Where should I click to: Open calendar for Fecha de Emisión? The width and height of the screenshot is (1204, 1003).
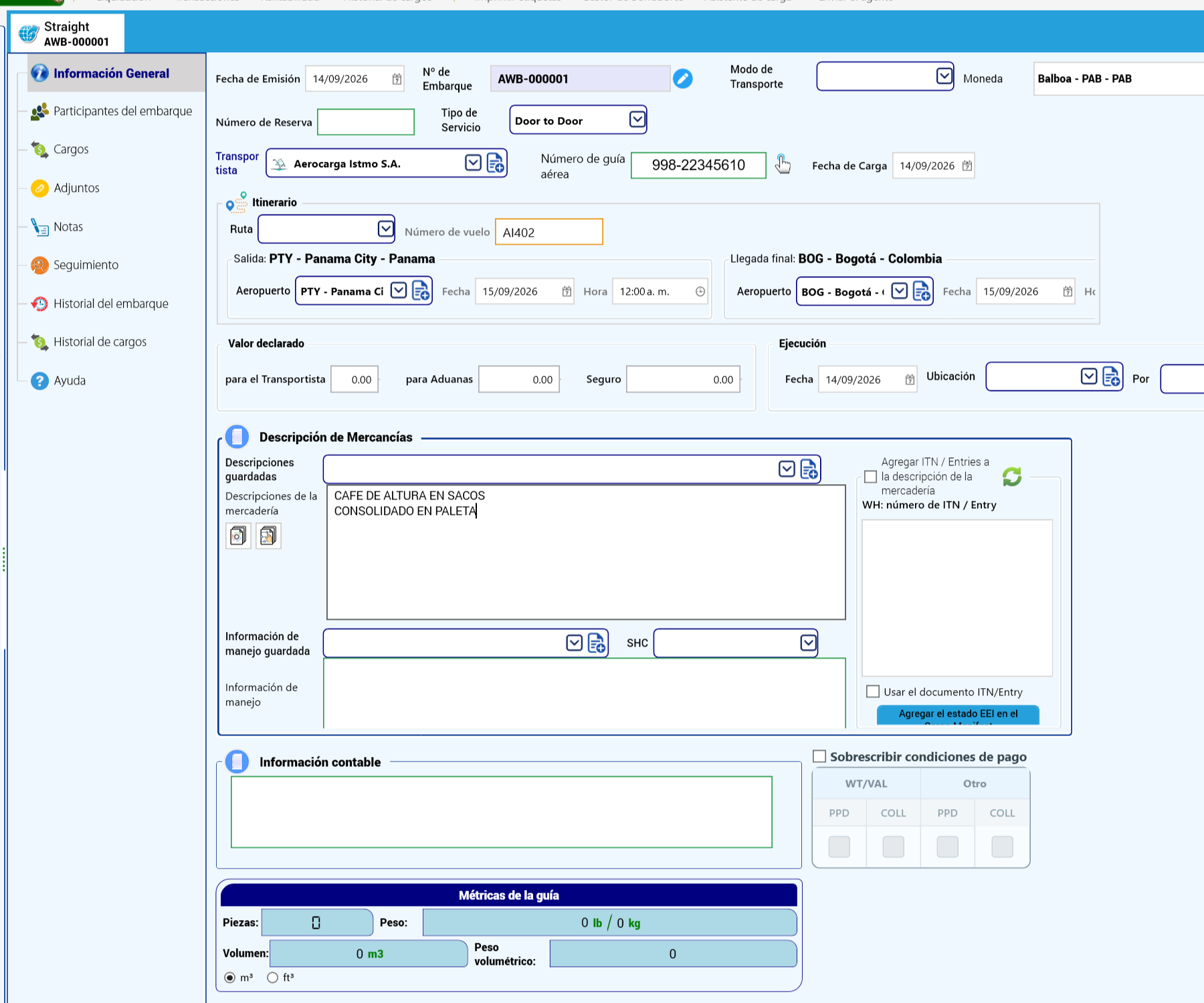(x=397, y=79)
